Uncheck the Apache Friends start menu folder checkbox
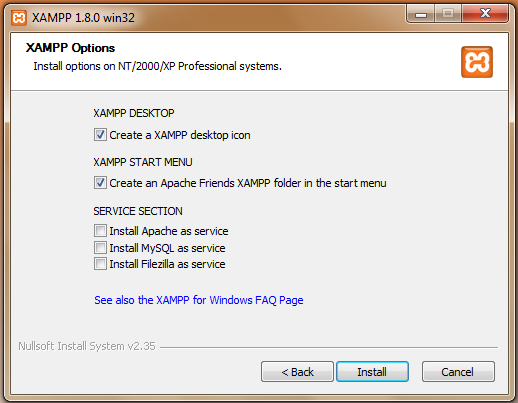This screenshot has height=403, width=518. (x=100, y=183)
